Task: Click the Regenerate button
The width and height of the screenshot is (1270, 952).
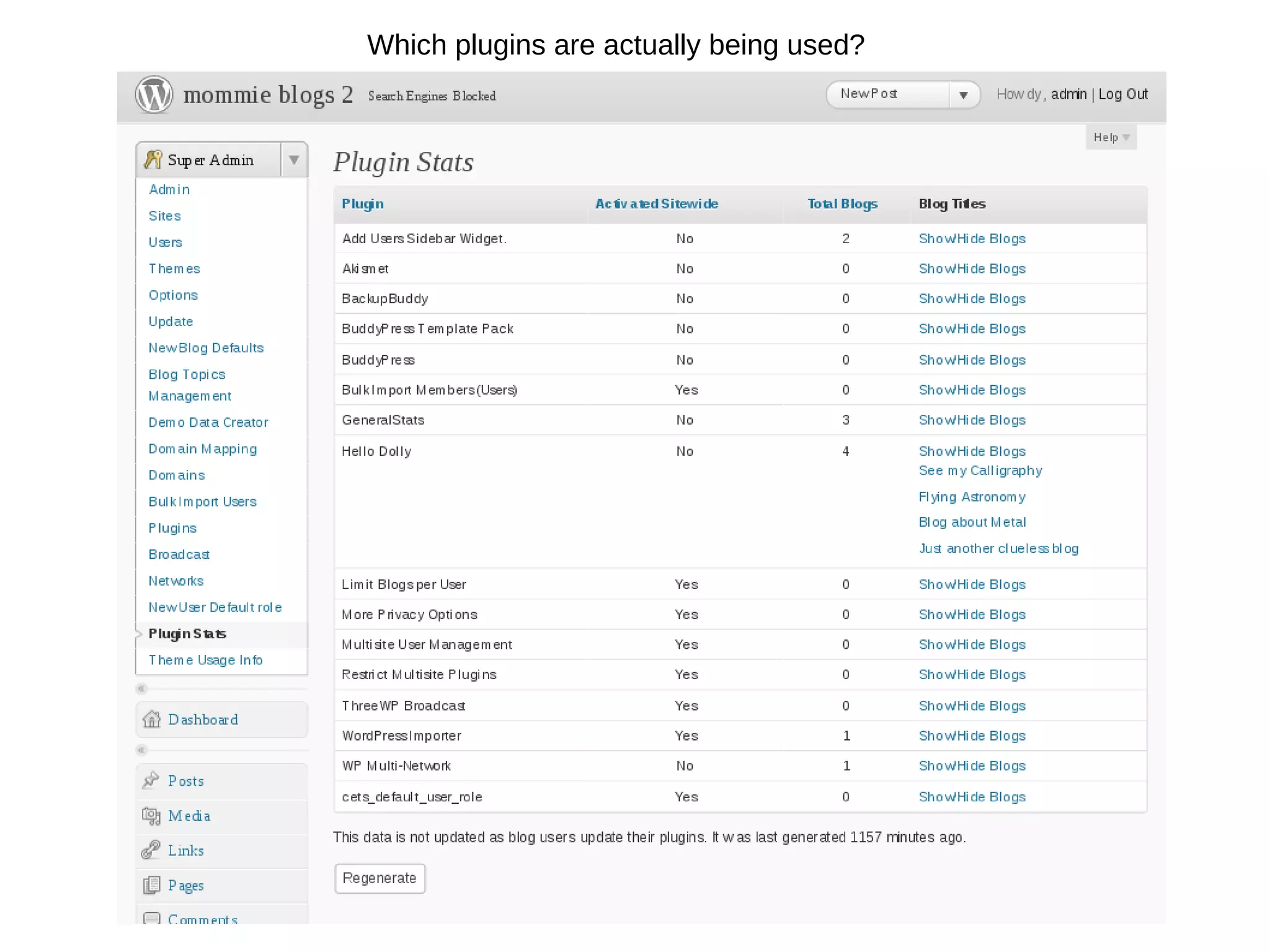Action: point(380,878)
